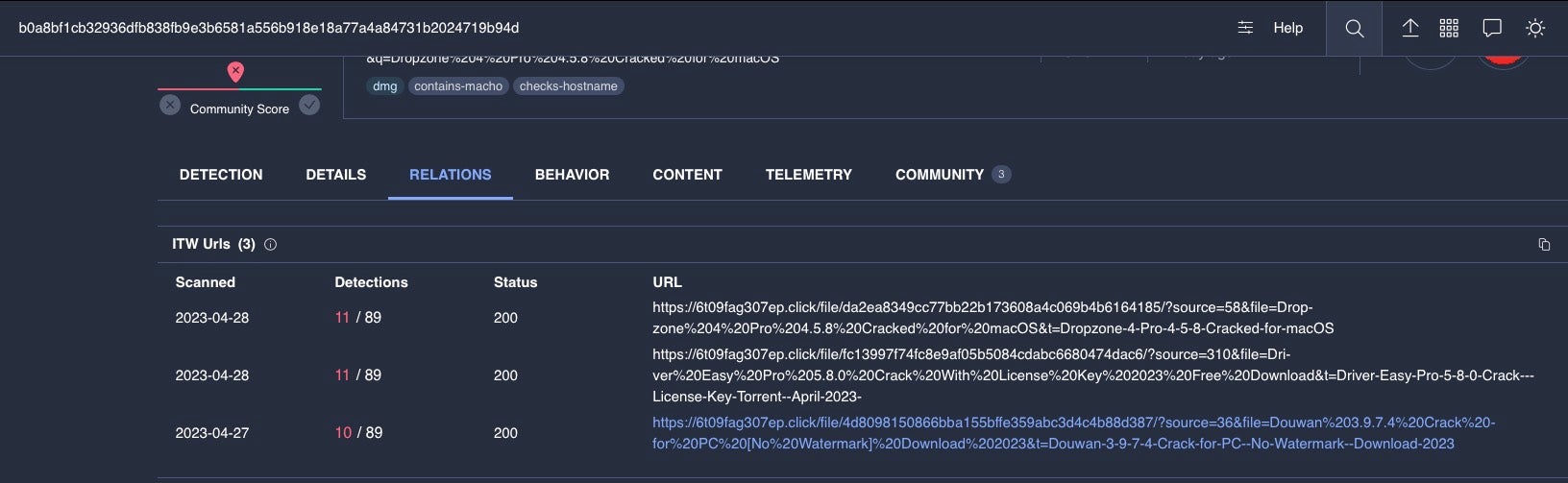Click the upload file icon

(x=1409, y=28)
